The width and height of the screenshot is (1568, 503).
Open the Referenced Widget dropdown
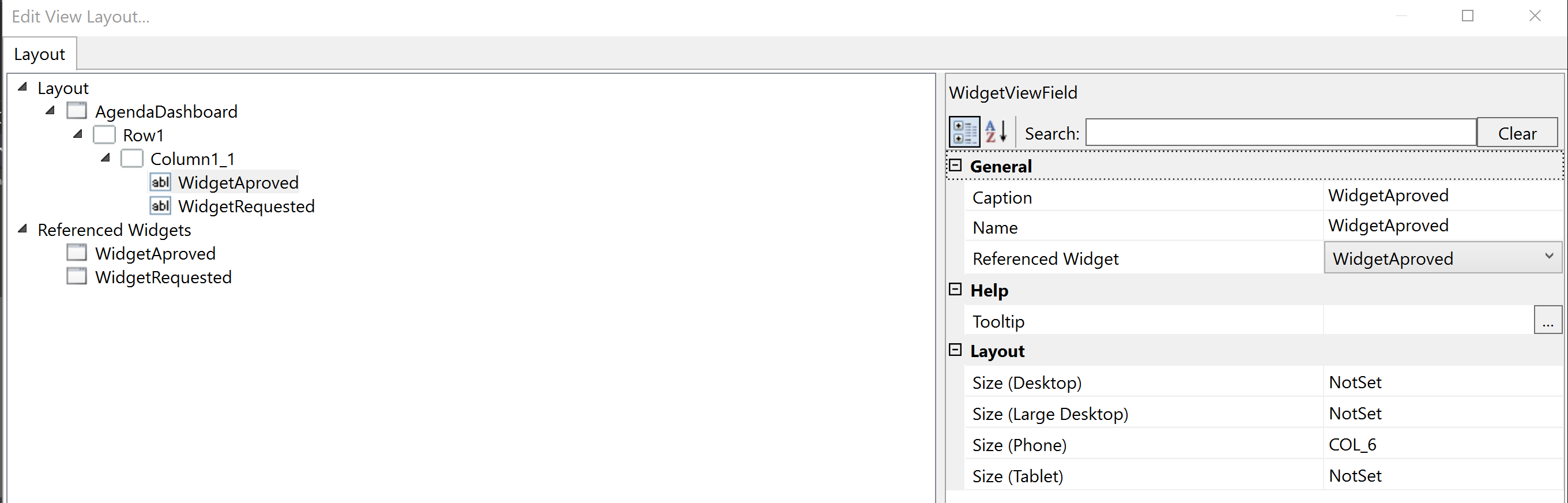point(1442,258)
